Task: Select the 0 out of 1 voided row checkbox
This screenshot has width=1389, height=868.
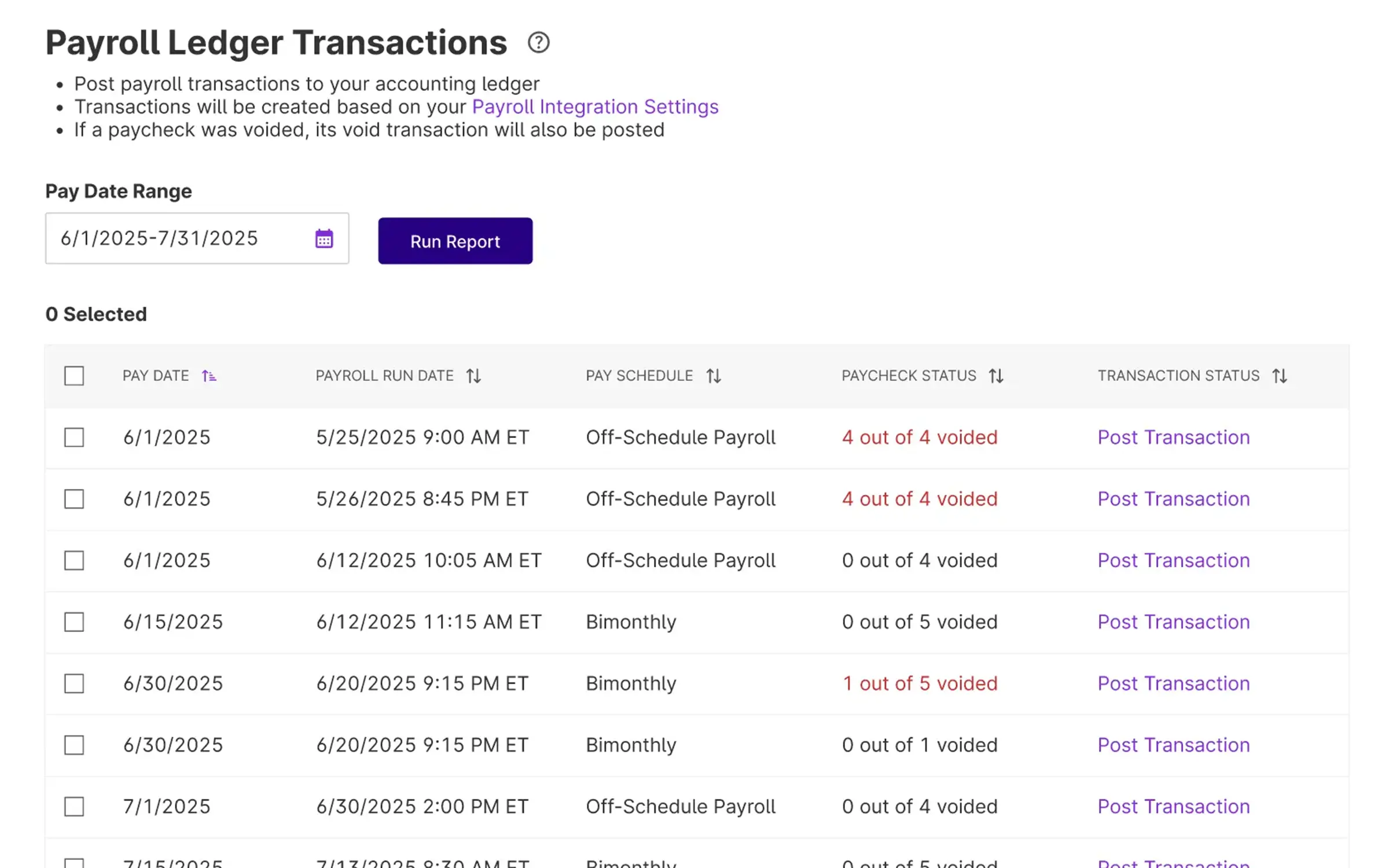Action: (x=74, y=745)
